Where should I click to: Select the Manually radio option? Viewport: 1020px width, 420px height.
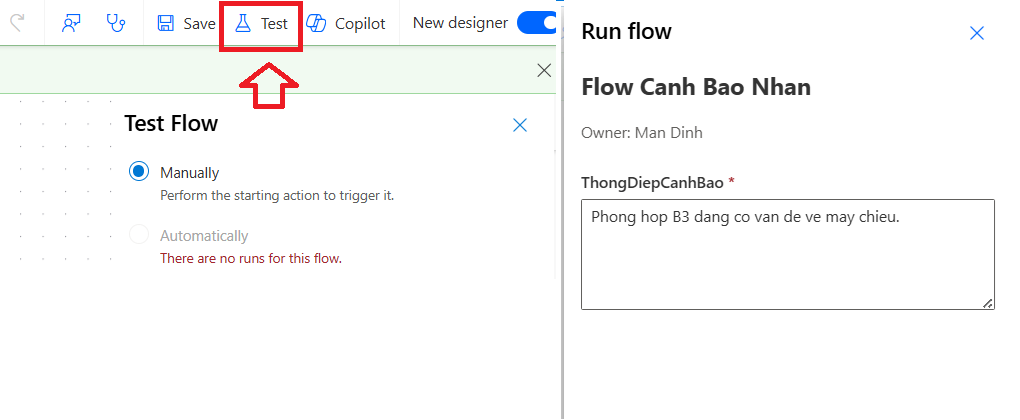point(139,172)
